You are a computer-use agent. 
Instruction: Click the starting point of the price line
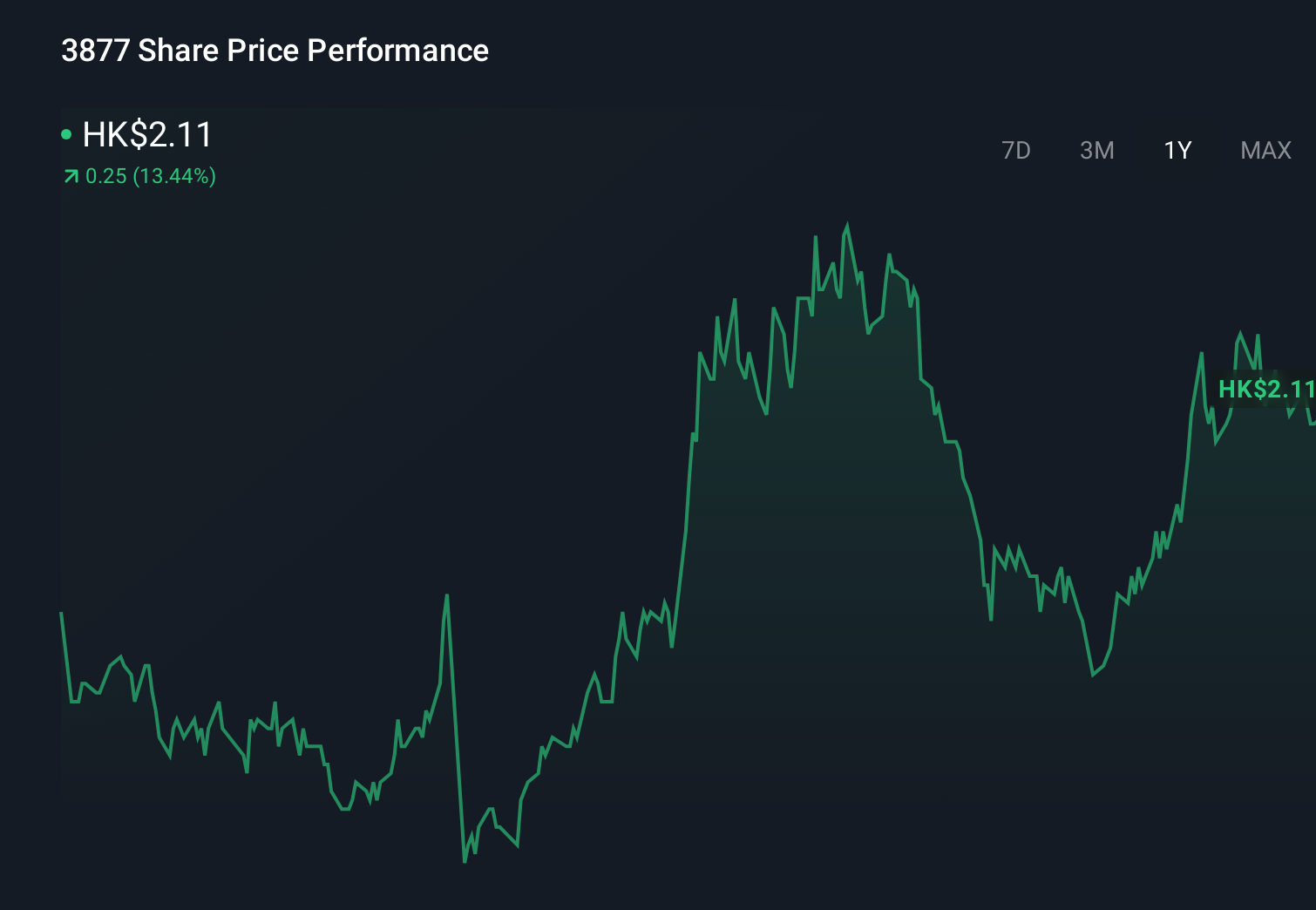click(x=61, y=613)
